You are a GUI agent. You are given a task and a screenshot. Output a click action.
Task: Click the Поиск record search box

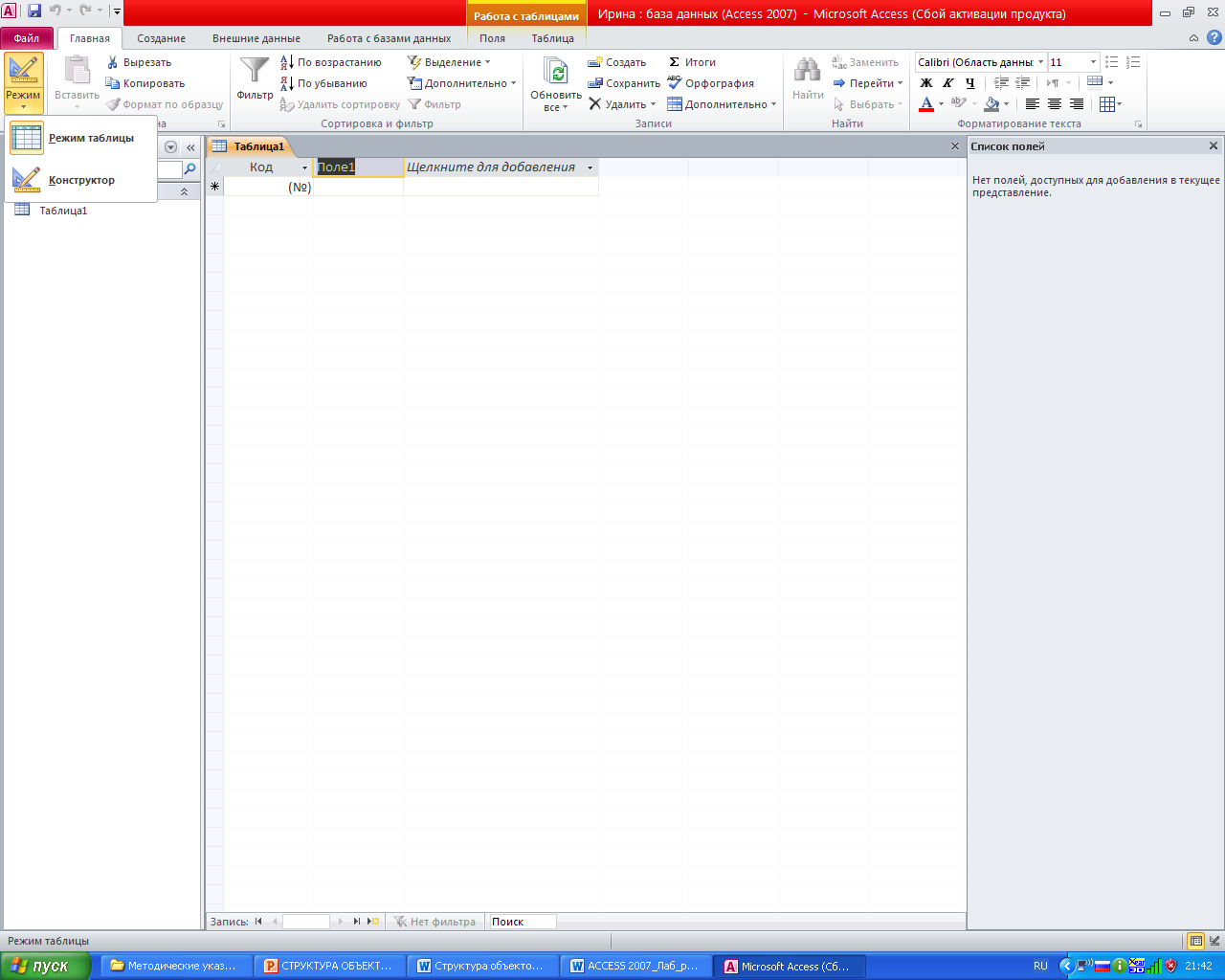click(x=521, y=922)
